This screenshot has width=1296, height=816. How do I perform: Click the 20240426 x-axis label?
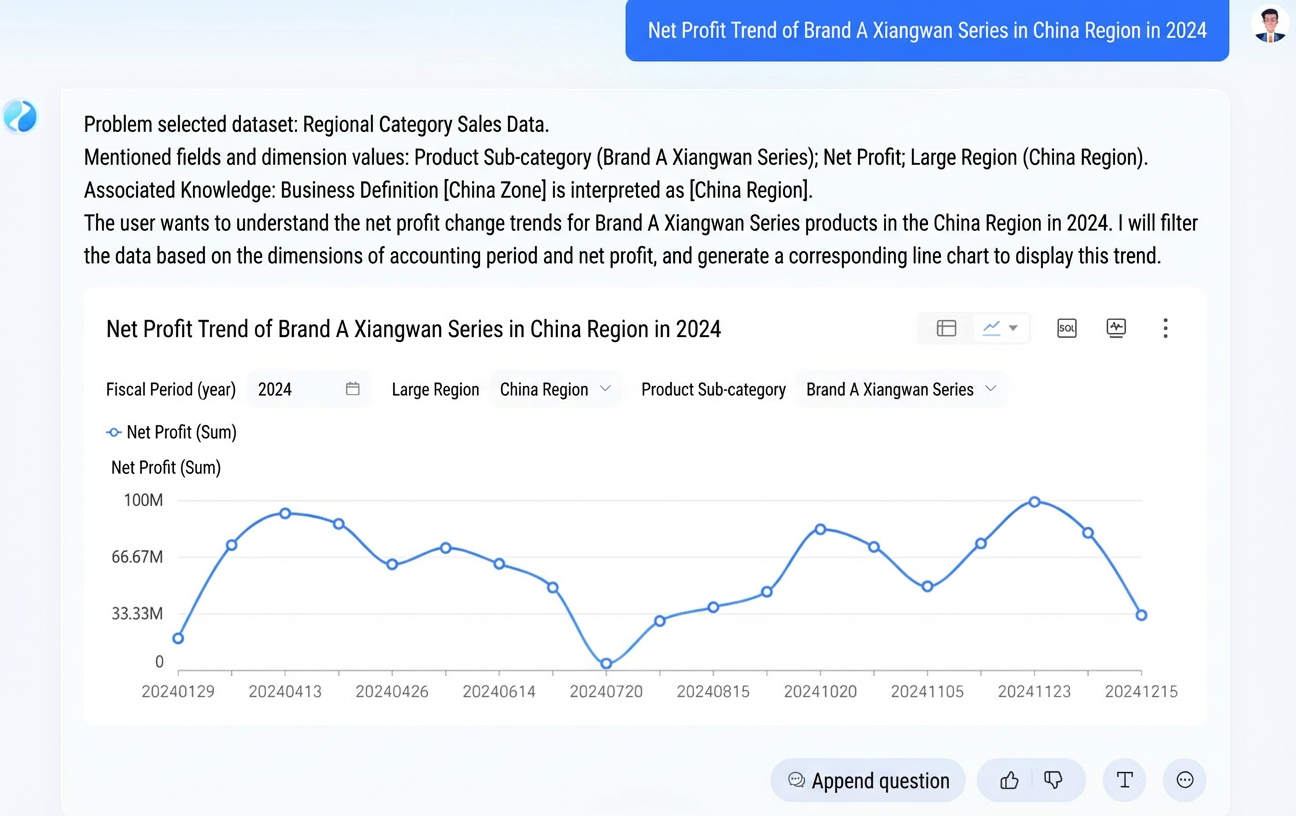(392, 691)
